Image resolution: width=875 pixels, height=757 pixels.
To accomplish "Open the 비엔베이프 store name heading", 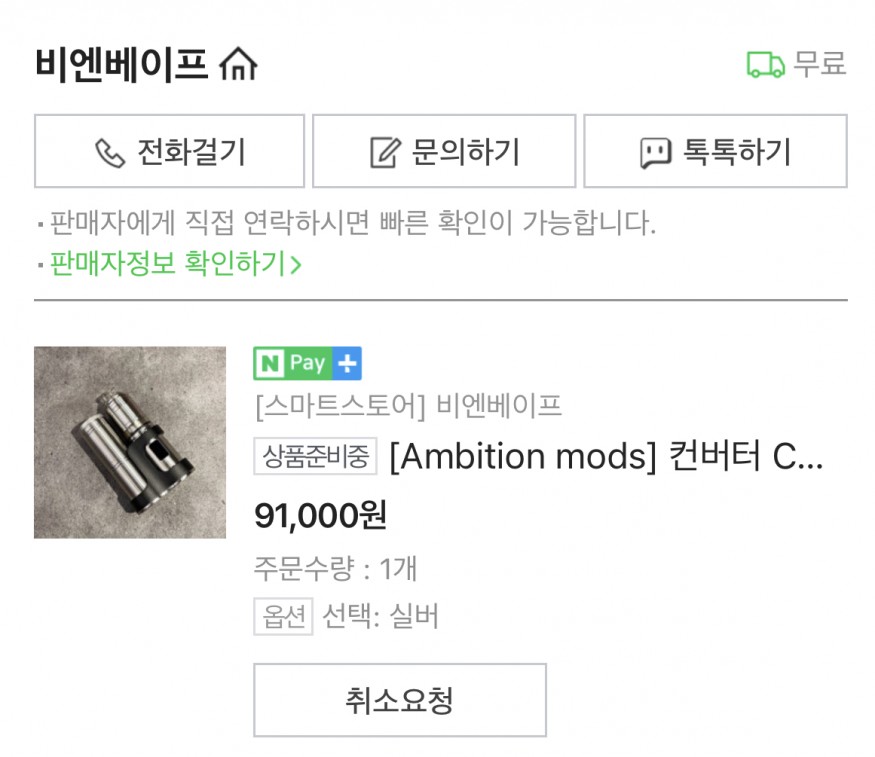I will click(x=121, y=65).
